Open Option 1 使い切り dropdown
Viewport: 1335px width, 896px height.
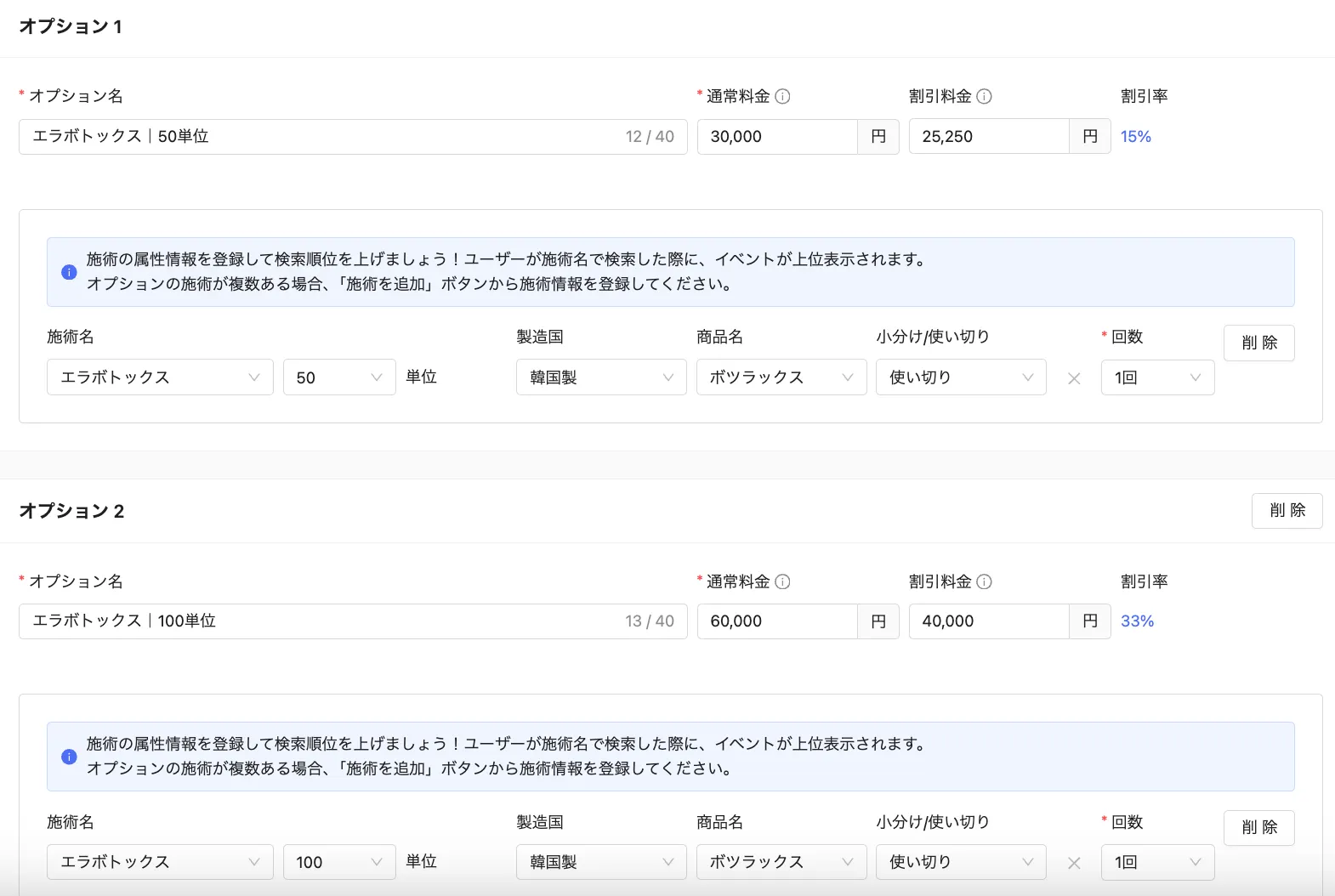961,377
